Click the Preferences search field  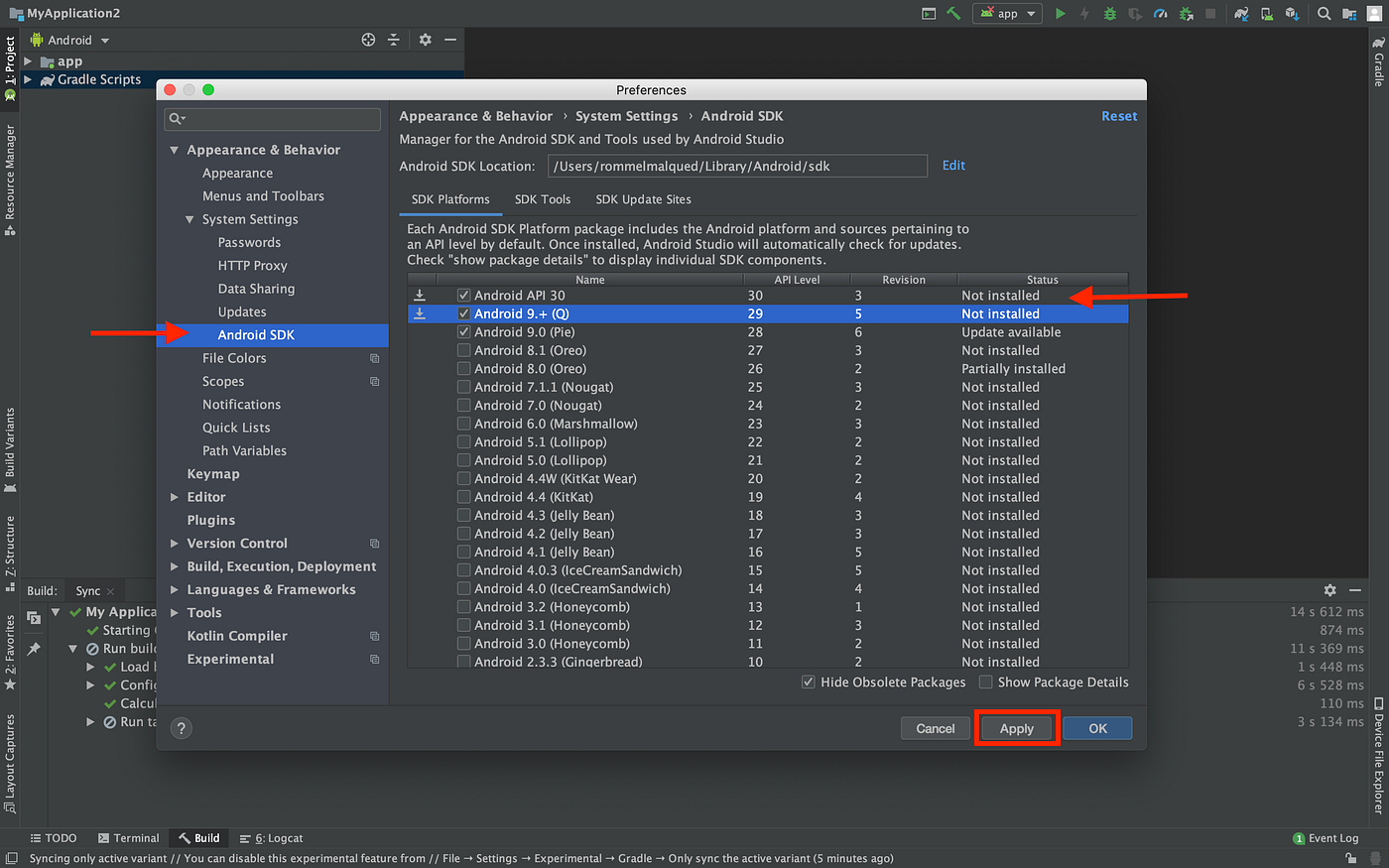tap(272, 119)
